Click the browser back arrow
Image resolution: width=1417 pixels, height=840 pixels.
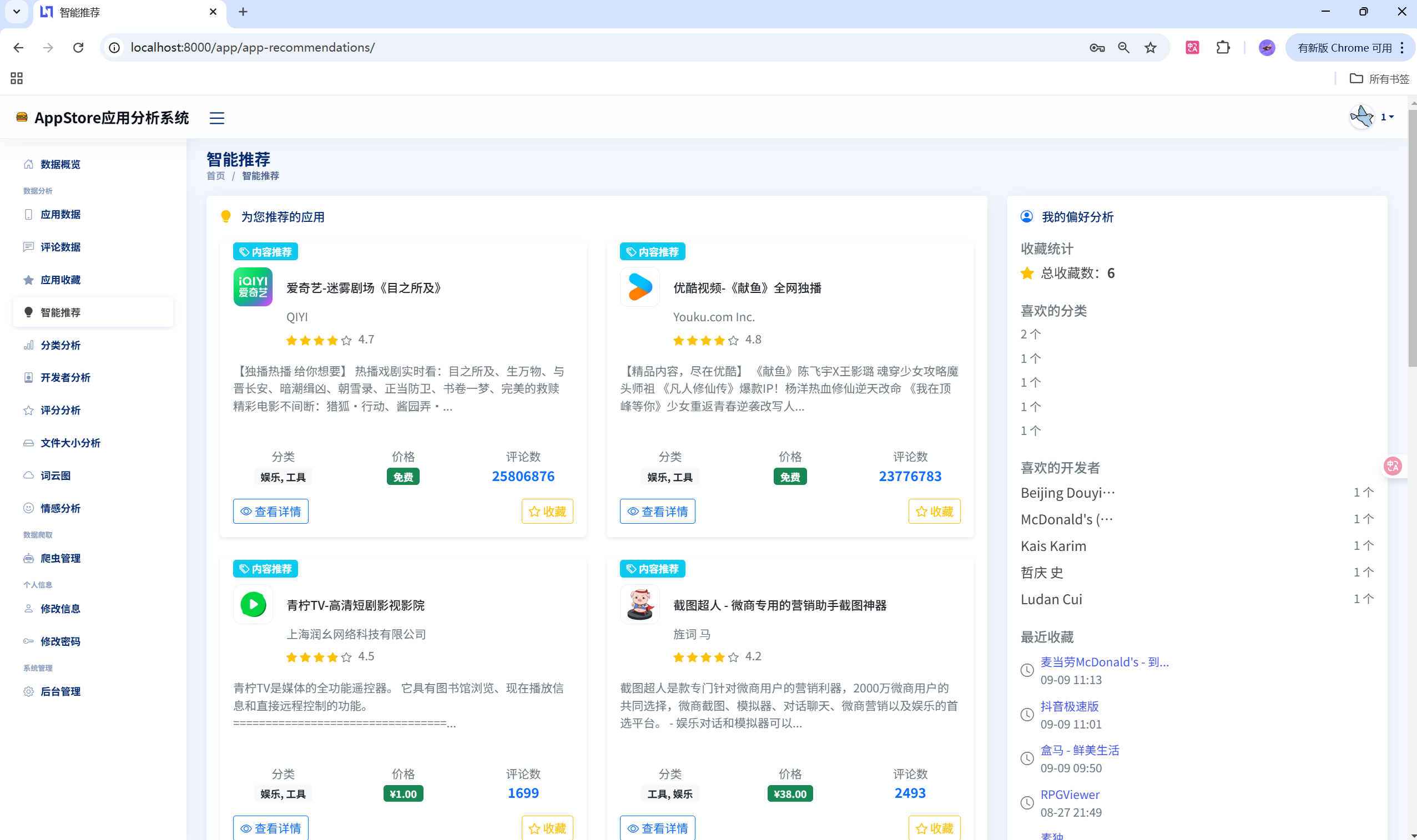coord(18,48)
